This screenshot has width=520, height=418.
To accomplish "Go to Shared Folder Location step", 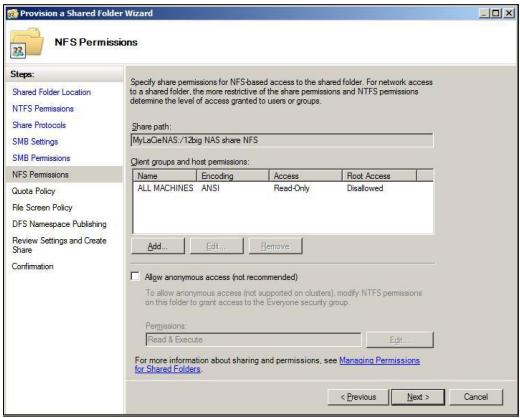I will coord(51,92).
